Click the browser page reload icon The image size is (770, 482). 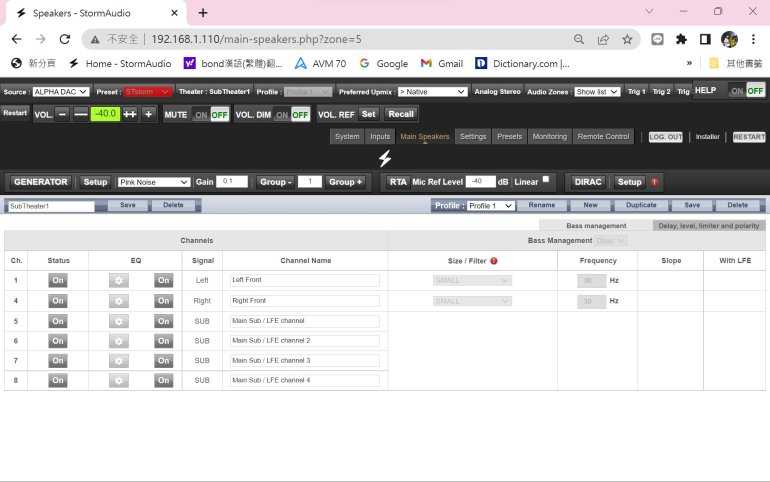tap(66, 39)
